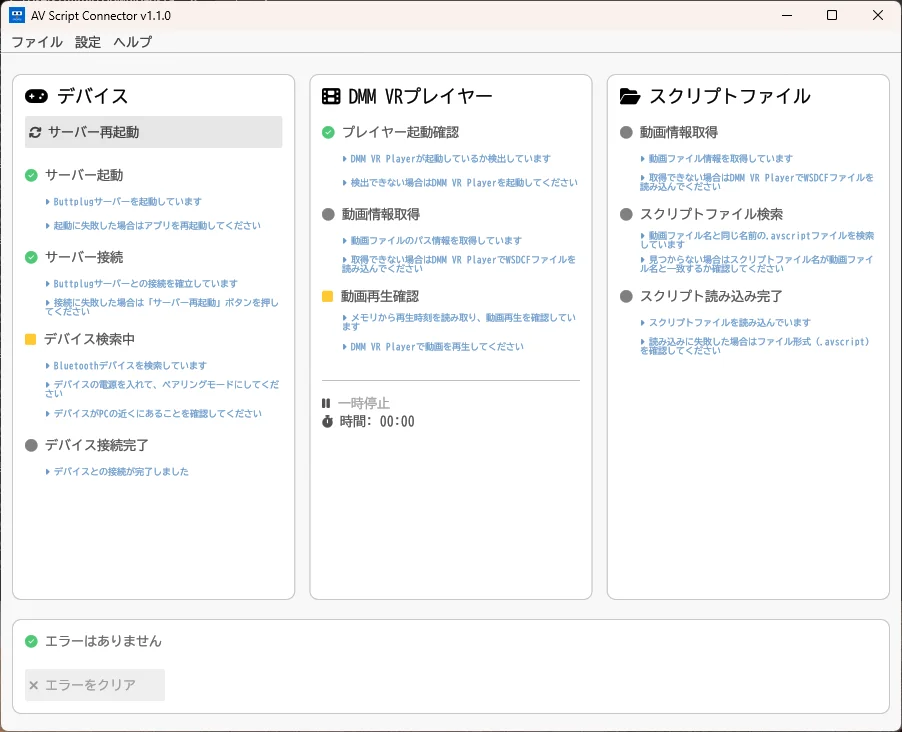This screenshot has width=902, height=732.
Task: Click the スクリプトファイル panel heading
Action: [730, 96]
